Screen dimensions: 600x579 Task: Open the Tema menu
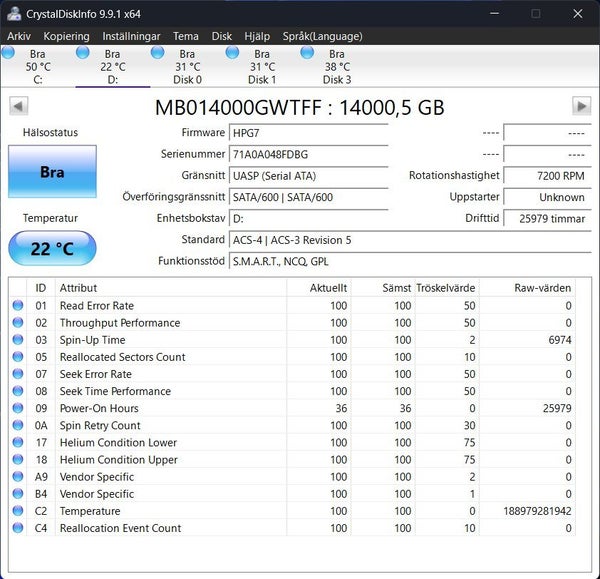pyautogui.click(x=186, y=36)
